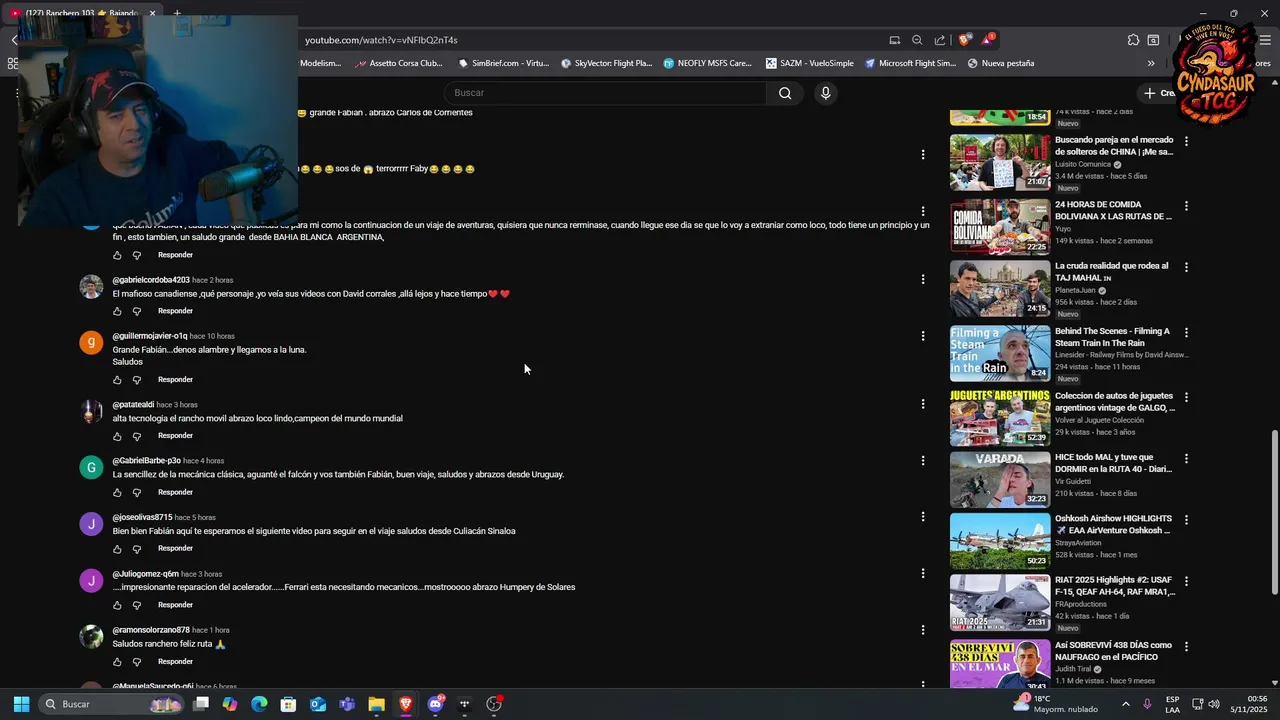Open the Brave Shields lion icon
Screen dimensions: 1280x720
[x=964, y=40]
